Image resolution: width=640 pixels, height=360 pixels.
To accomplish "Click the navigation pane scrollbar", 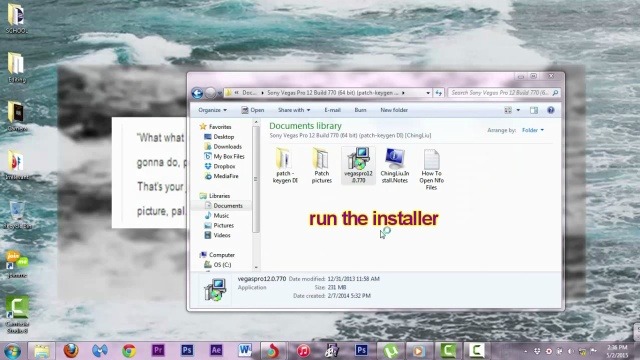I will tap(256, 179).
